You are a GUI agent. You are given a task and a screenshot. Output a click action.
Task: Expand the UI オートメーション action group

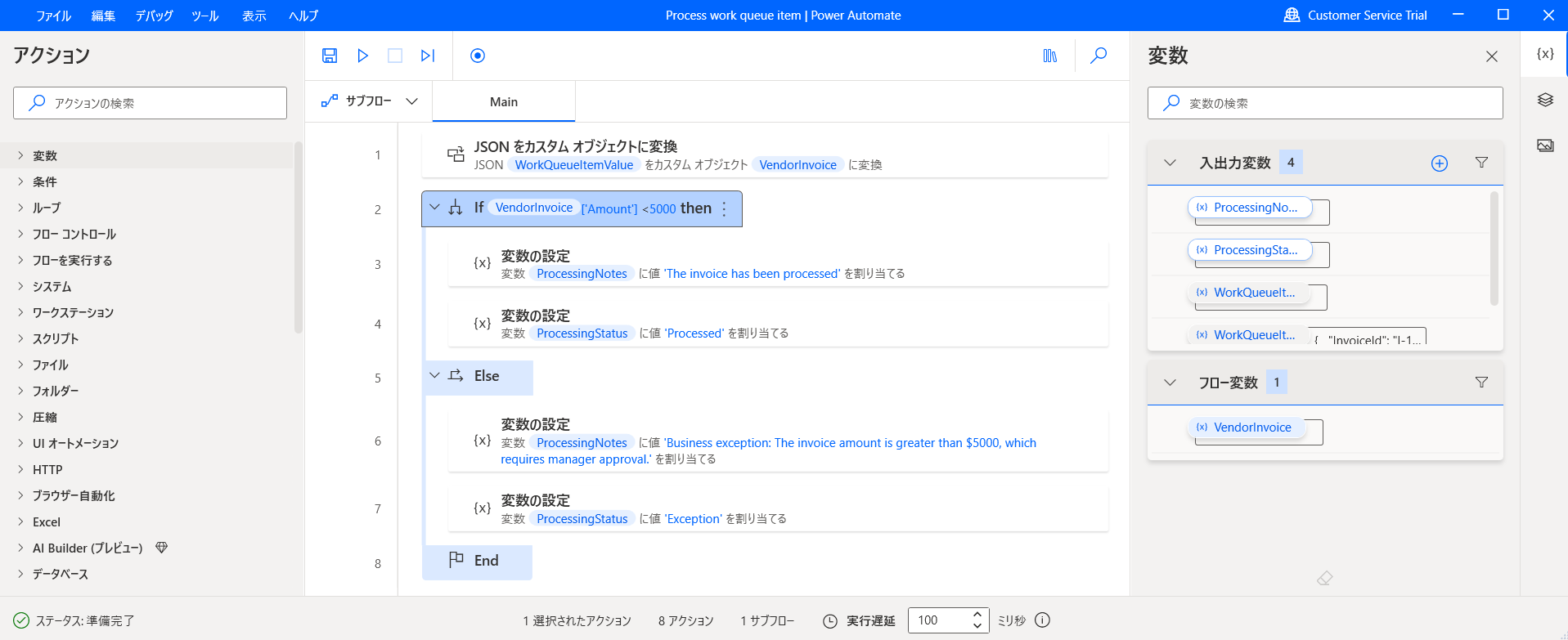pyautogui.click(x=20, y=443)
